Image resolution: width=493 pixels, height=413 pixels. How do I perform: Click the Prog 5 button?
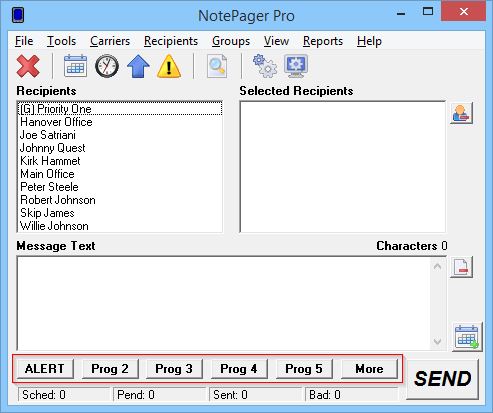coord(304,369)
